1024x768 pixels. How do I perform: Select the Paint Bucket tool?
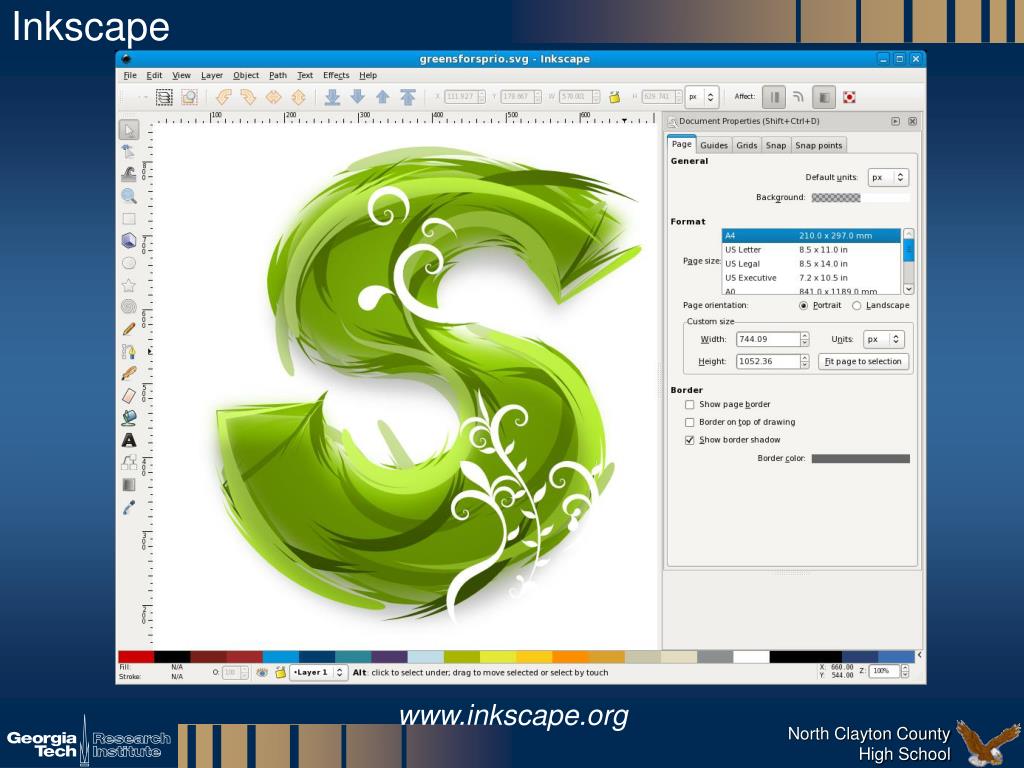(129, 418)
